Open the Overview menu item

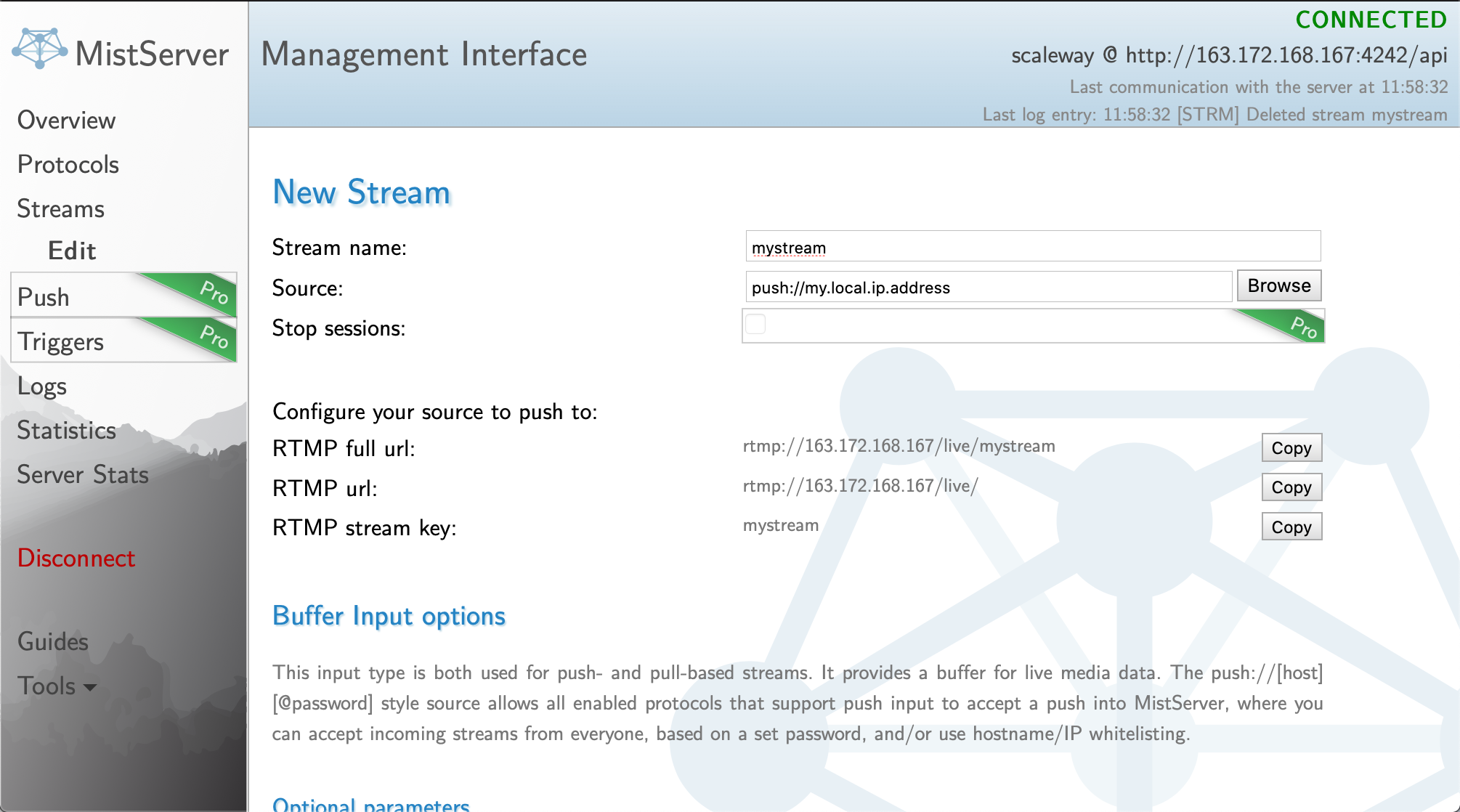click(66, 121)
